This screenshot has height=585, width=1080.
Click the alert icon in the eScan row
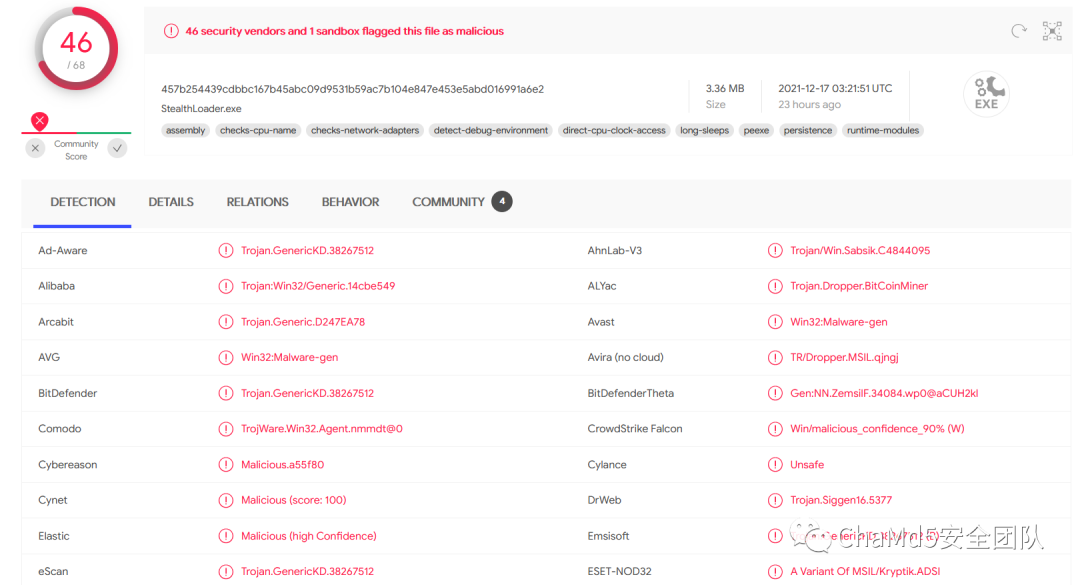click(x=226, y=571)
